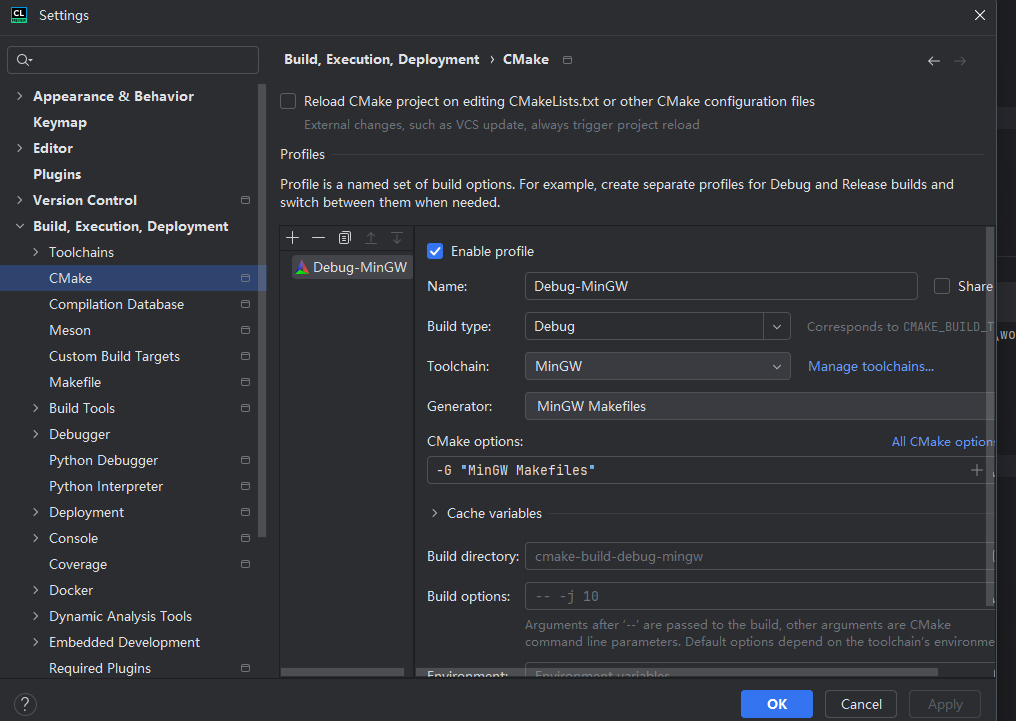Viewport: 1016px width, 721px height.
Task: Expand the Toolchains node
Action: tap(36, 252)
